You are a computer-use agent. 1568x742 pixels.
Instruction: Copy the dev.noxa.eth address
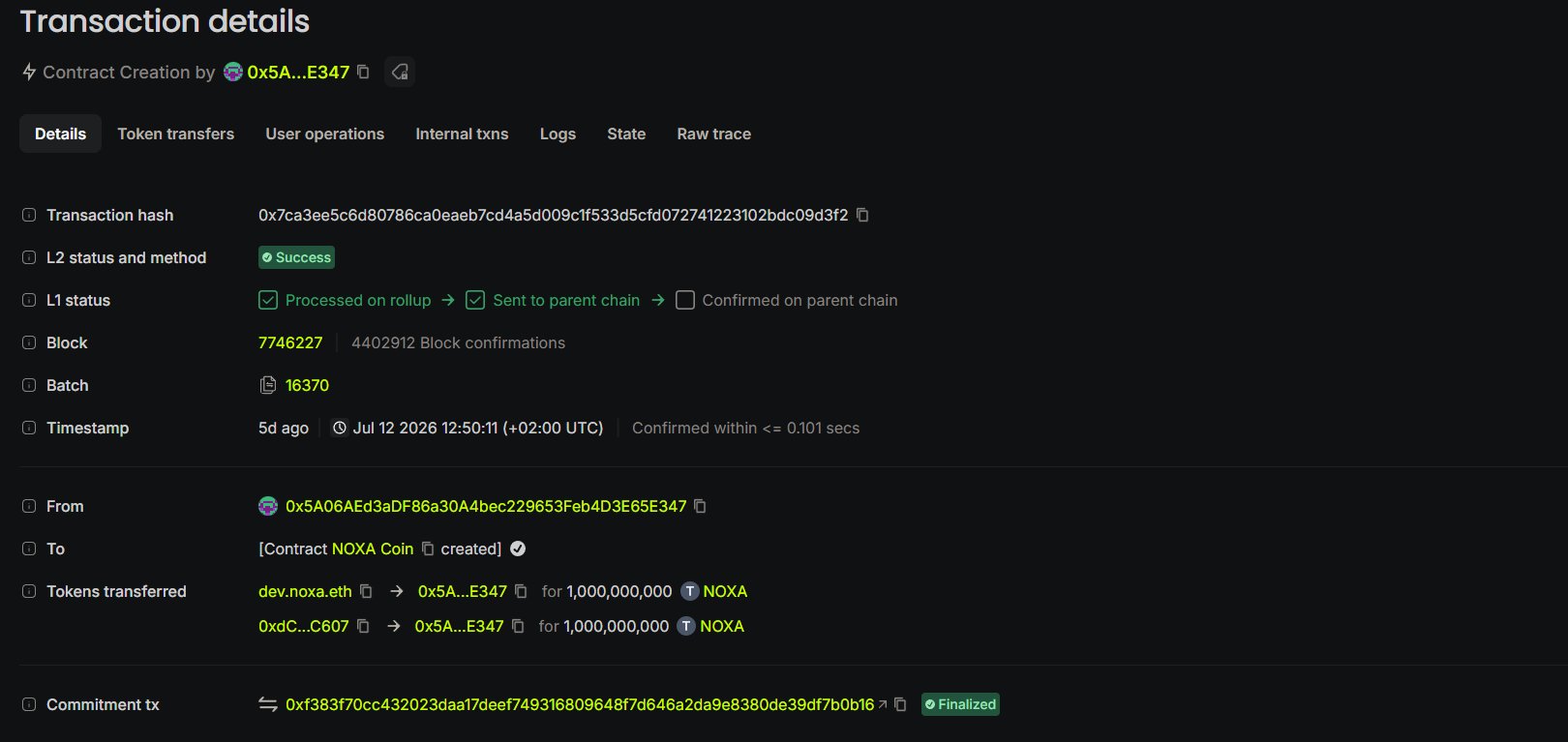pos(366,591)
